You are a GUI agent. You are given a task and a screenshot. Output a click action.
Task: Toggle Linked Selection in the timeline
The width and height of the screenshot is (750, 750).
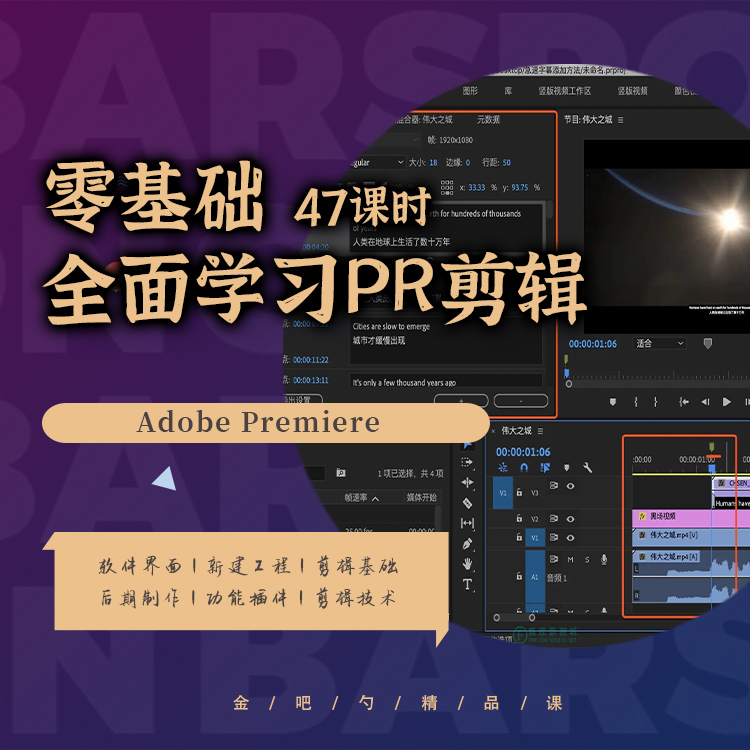pos(545,467)
